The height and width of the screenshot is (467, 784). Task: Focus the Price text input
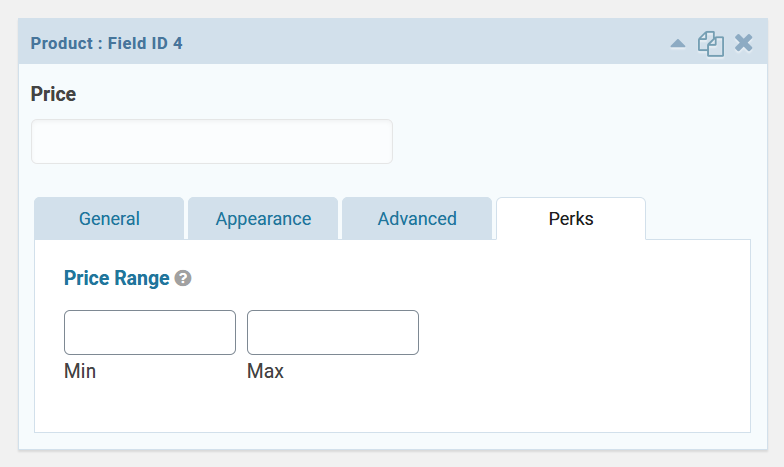tap(212, 142)
